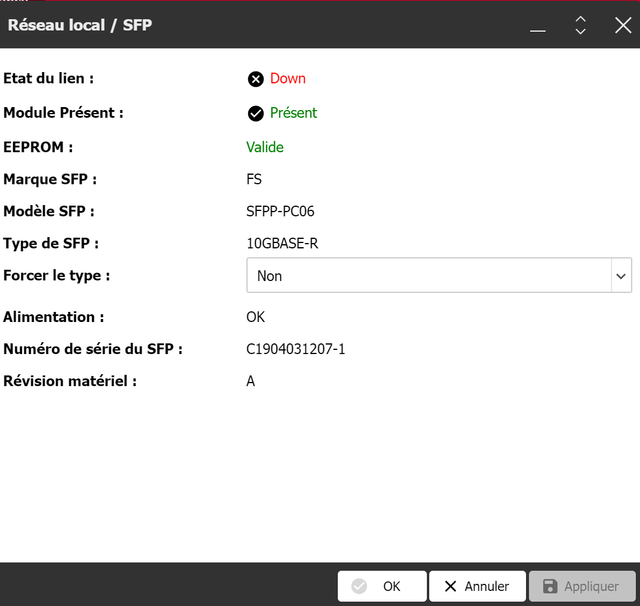Click the Forcer le type field showing Non
Screen dimensions: 640x606
point(439,275)
